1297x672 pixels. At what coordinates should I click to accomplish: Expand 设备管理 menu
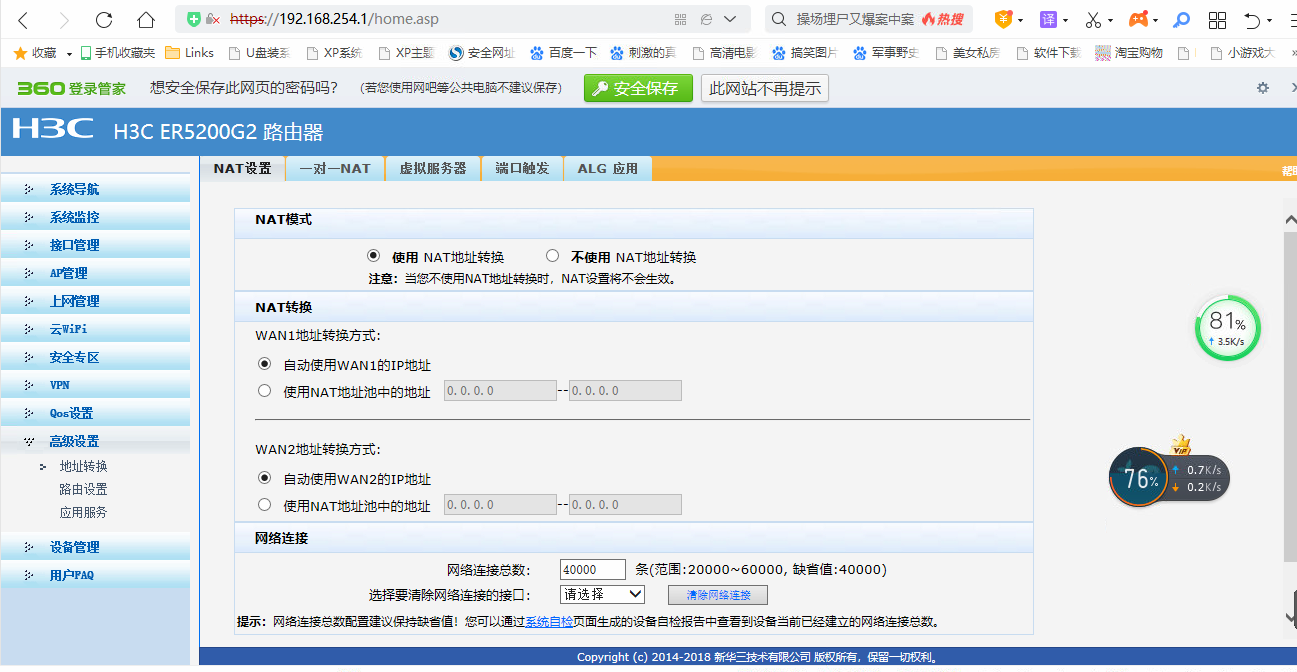(95, 547)
